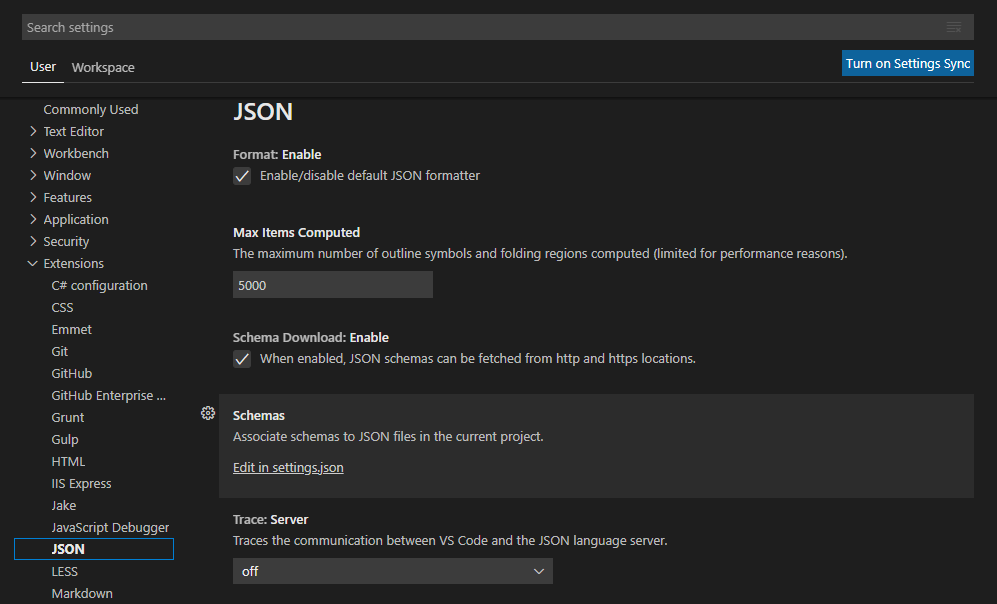
Task: Select Emmet under Extensions
Action: pyautogui.click(x=71, y=329)
